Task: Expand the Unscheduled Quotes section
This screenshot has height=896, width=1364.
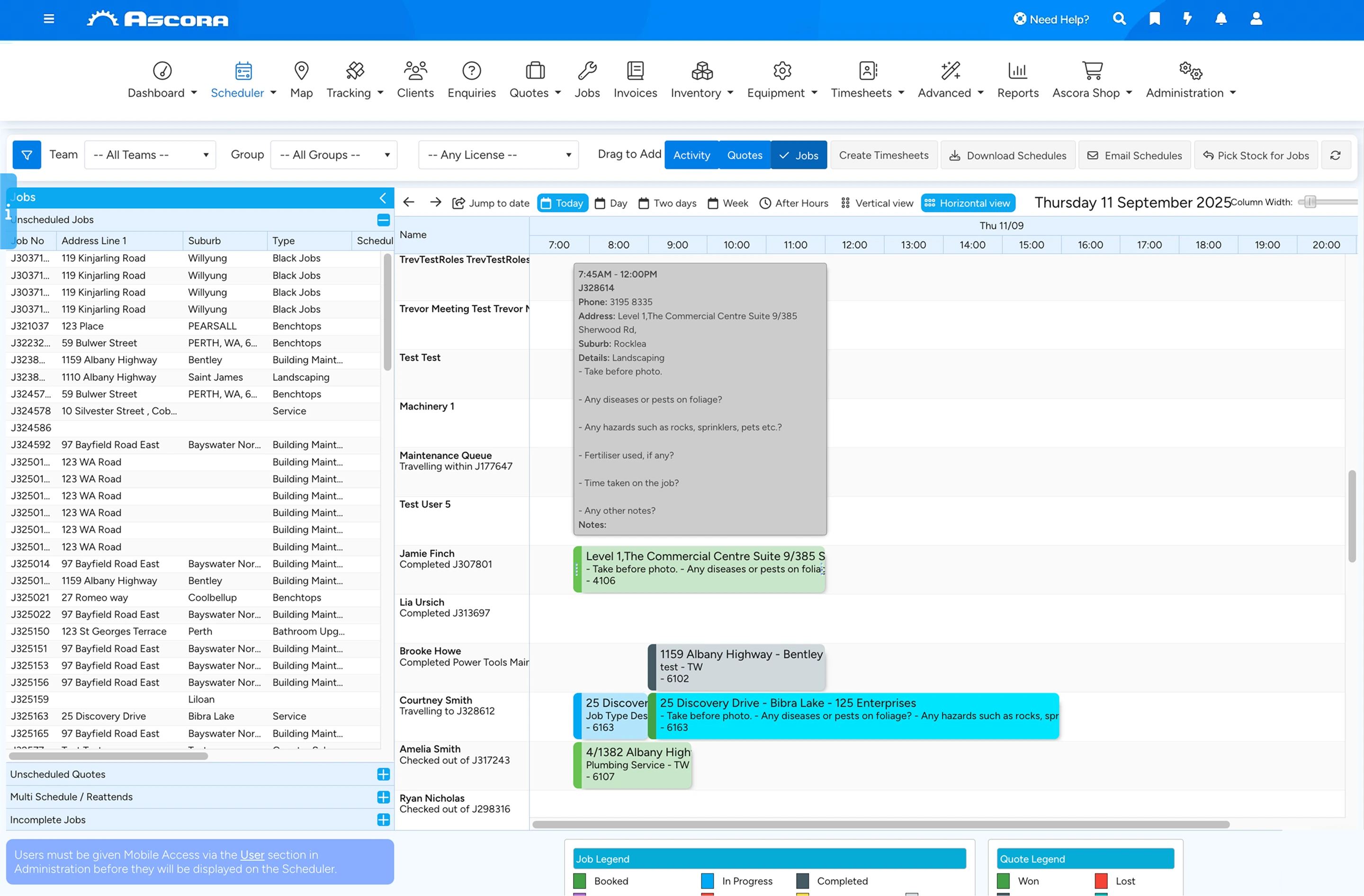Action: click(384, 774)
